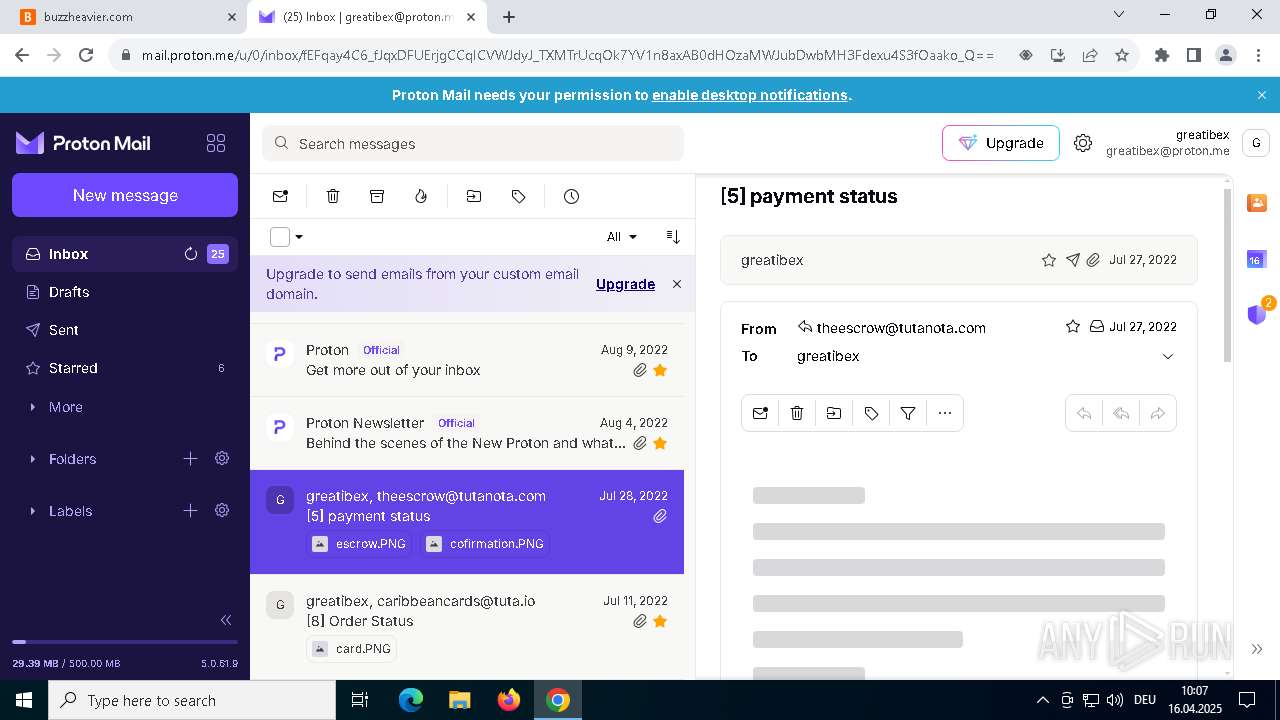
Task: Click Upgrade link in custom domain banner
Action: 625,284
